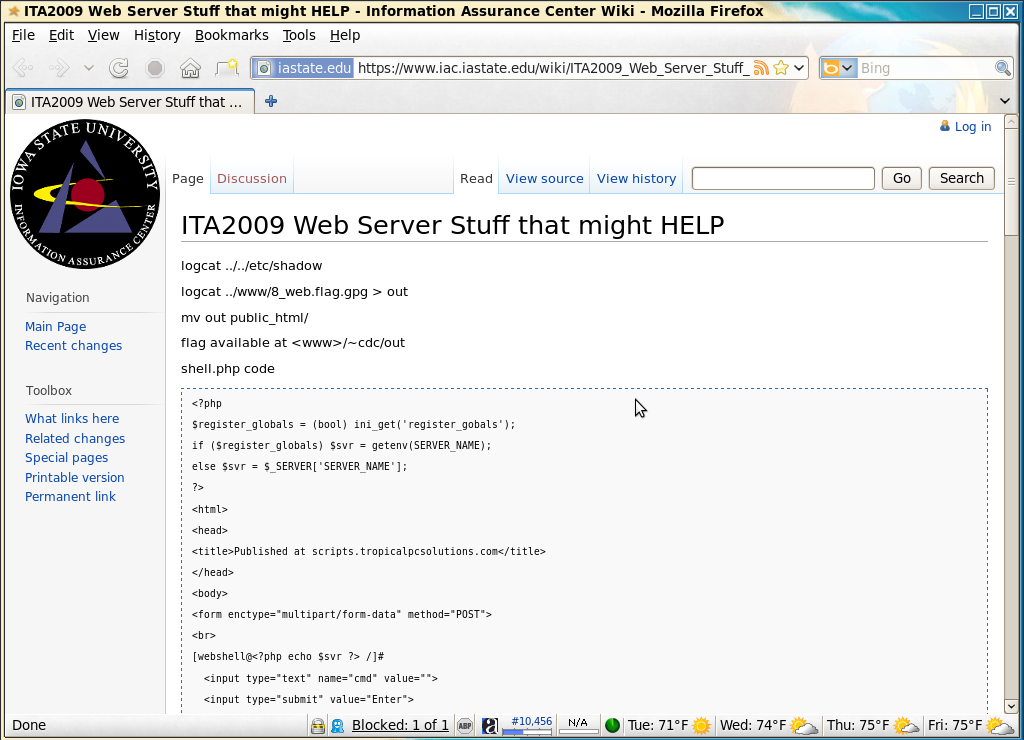Click the vertical scrollbar down arrow
This screenshot has width=1024, height=740.
click(1011, 706)
